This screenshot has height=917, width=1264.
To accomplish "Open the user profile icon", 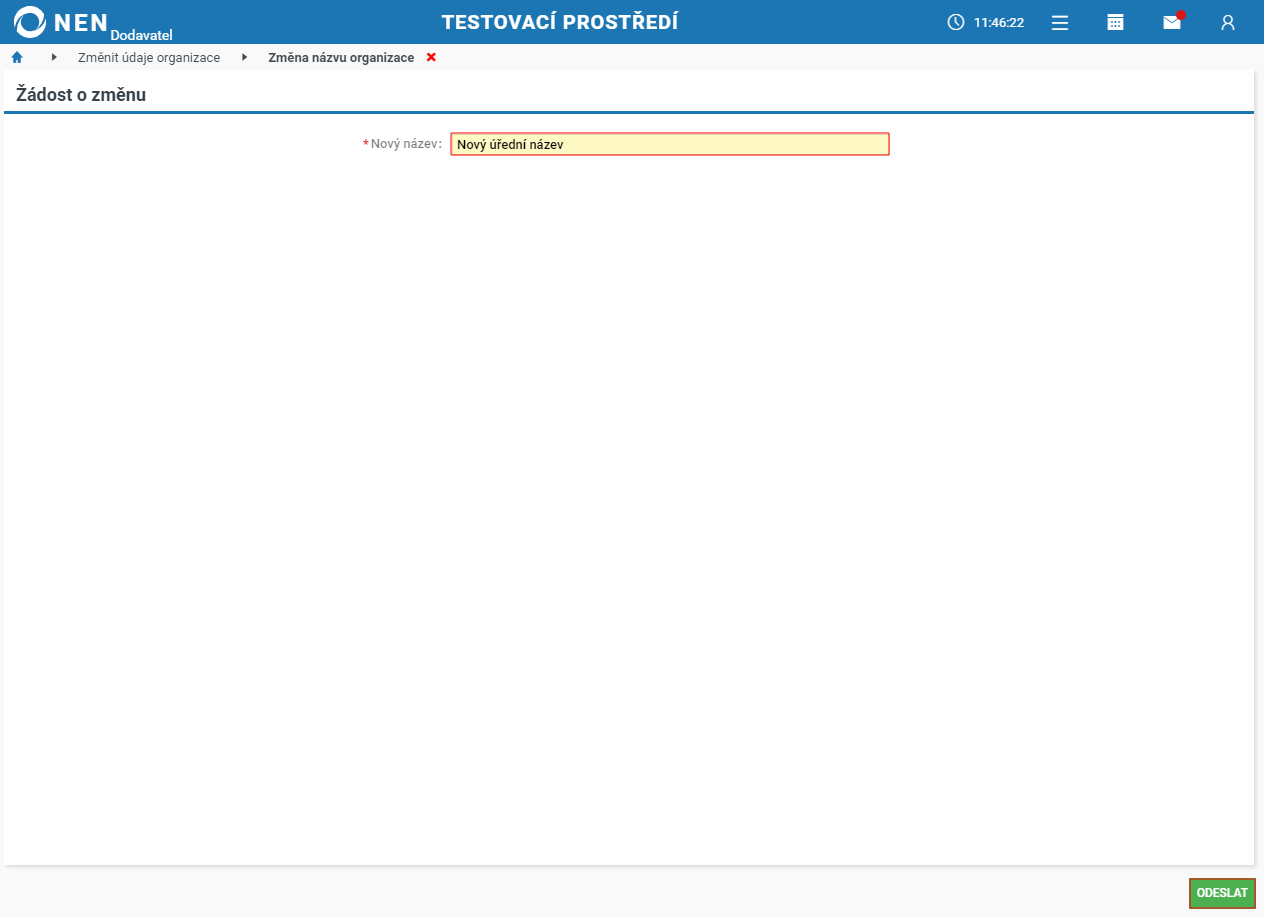I will (1228, 22).
